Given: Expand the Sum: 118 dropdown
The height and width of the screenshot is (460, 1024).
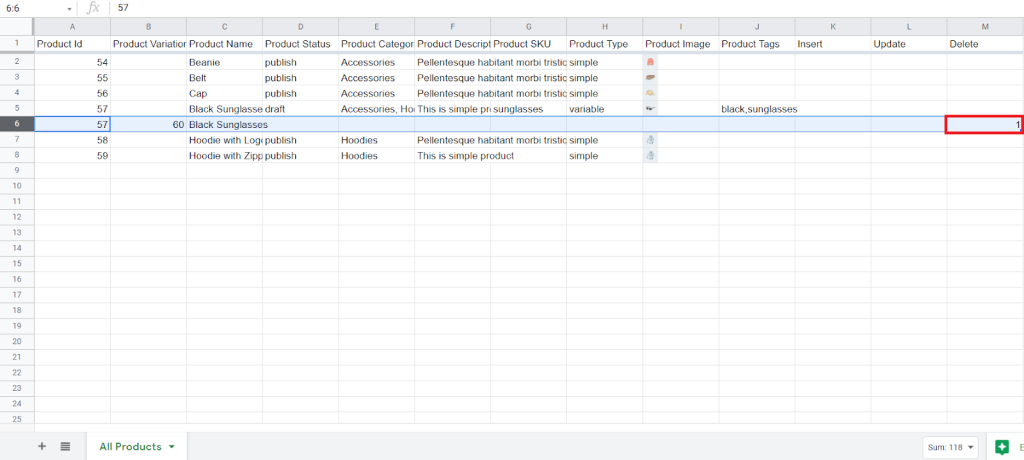Looking at the screenshot, I should click(x=969, y=448).
